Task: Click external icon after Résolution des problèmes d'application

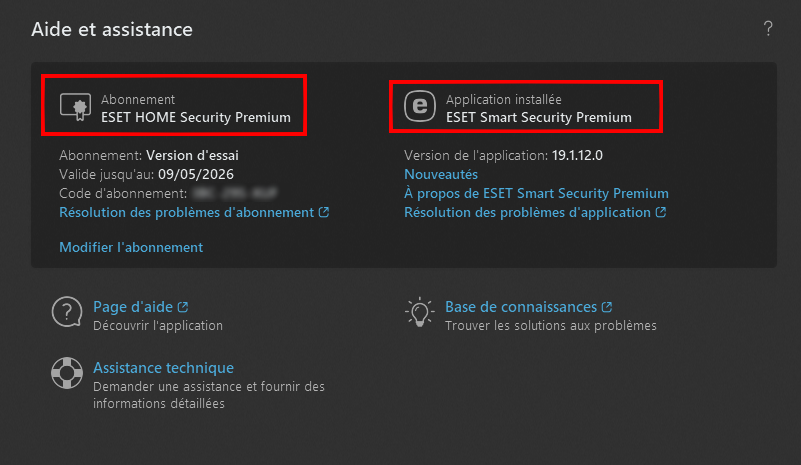Action: (661, 212)
